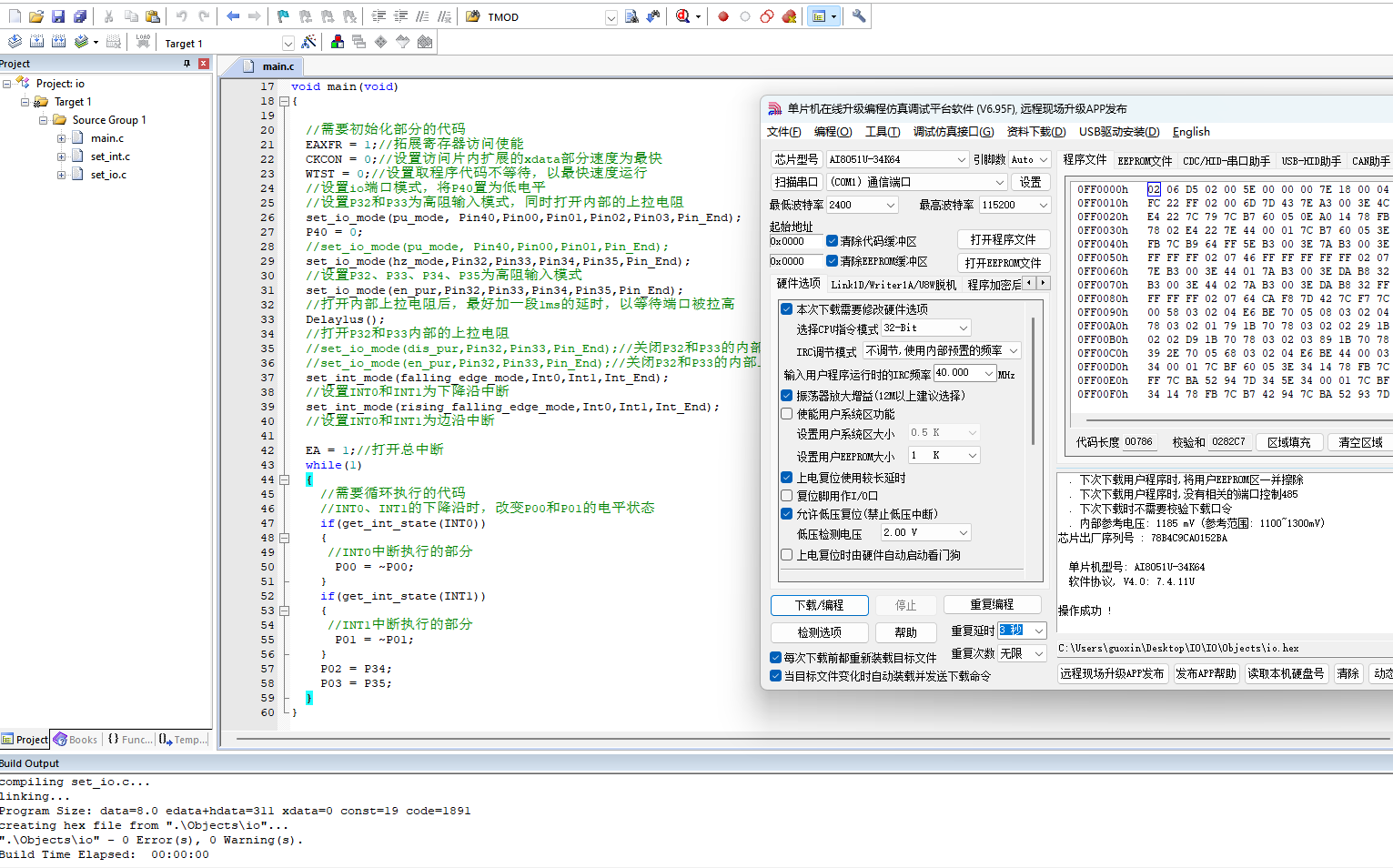The height and width of the screenshot is (868, 1393).
Task: Start debug session with magnifier d icon
Action: point(683,16)
